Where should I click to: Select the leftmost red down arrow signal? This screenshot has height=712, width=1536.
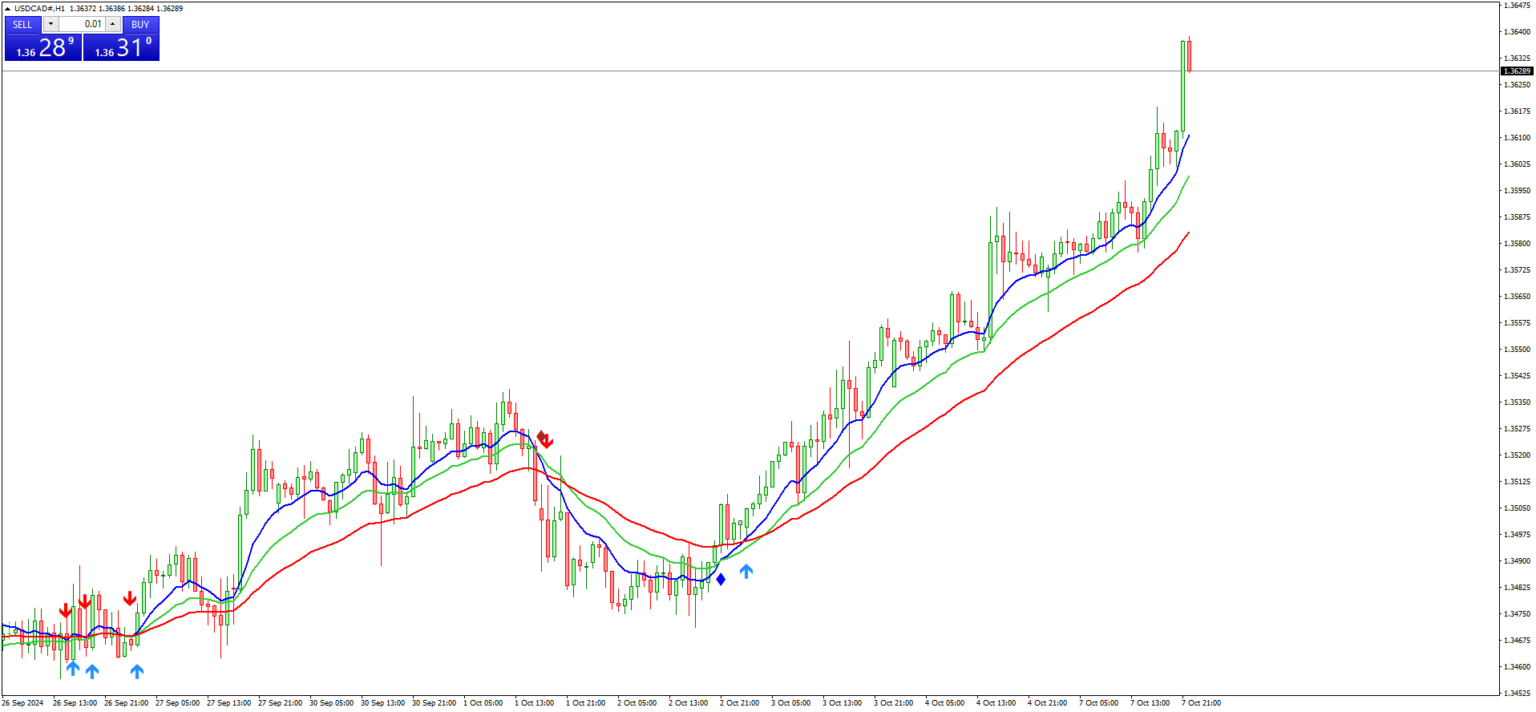[66, 610]
